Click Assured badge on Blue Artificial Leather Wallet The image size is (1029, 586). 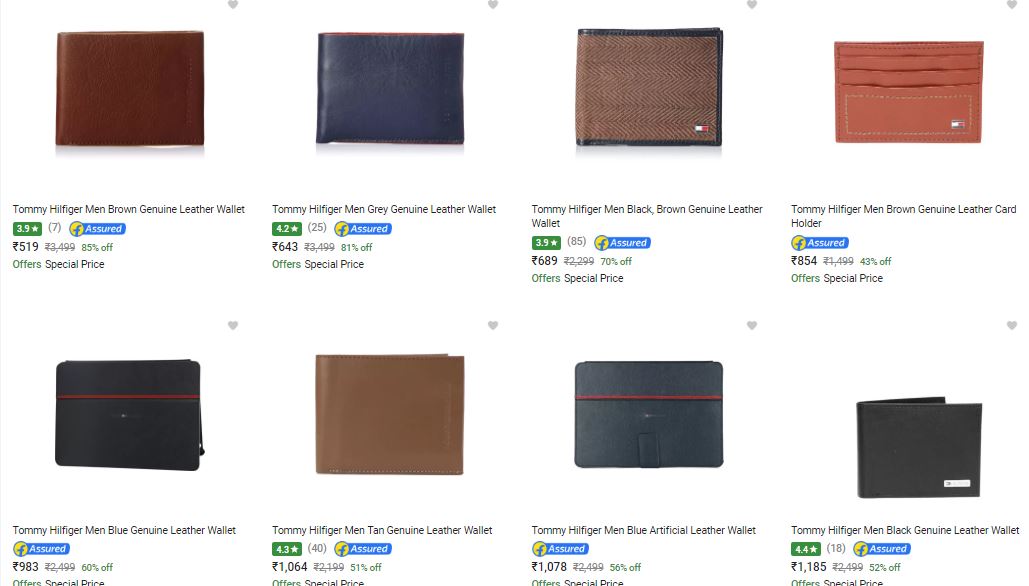(560, 549)
